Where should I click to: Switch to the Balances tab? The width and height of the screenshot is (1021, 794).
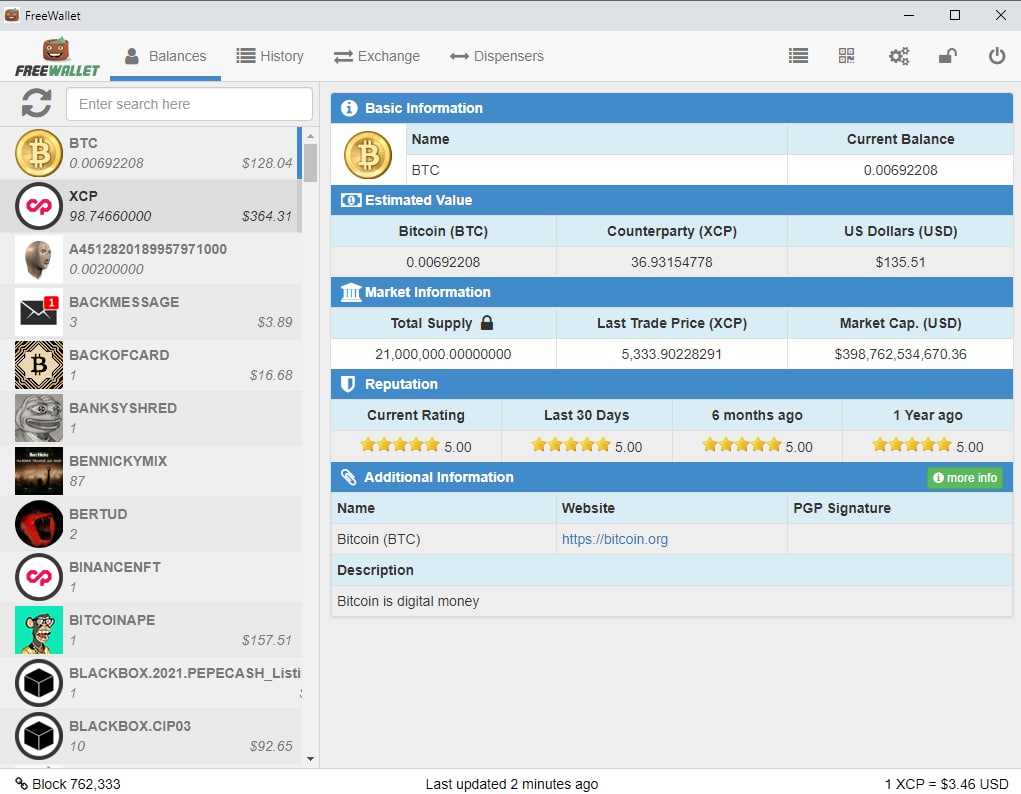(x=165, y=56)
